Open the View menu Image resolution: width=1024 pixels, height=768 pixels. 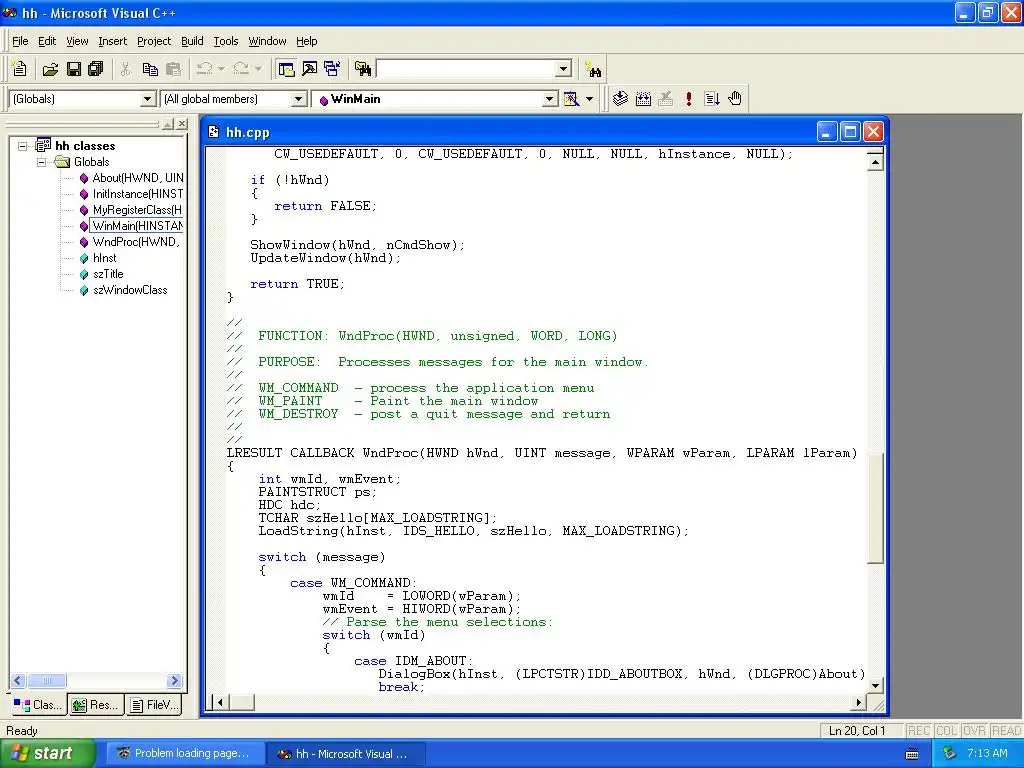point(77,41)
